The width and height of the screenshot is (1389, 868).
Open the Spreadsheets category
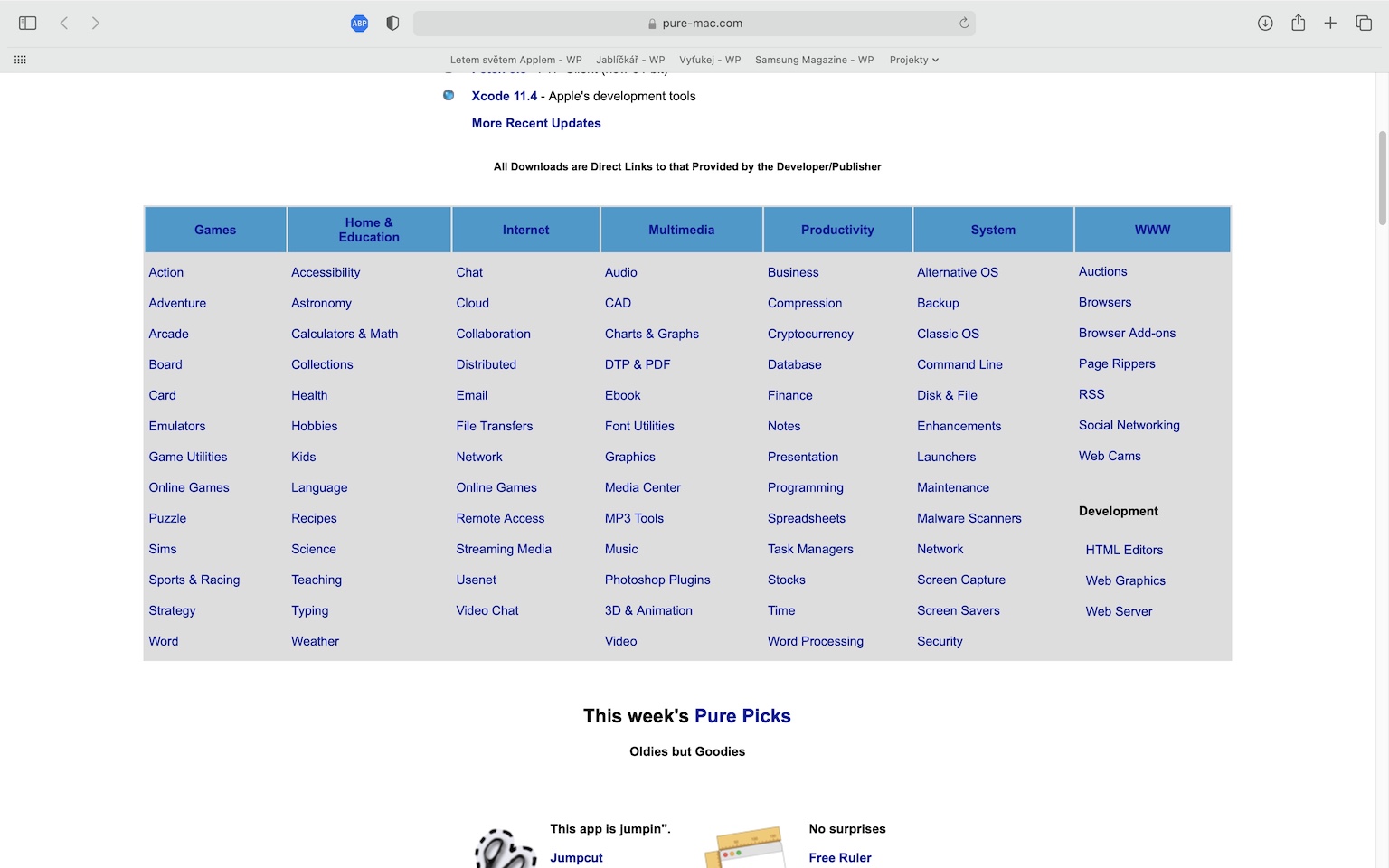click(x=806, y=518)
